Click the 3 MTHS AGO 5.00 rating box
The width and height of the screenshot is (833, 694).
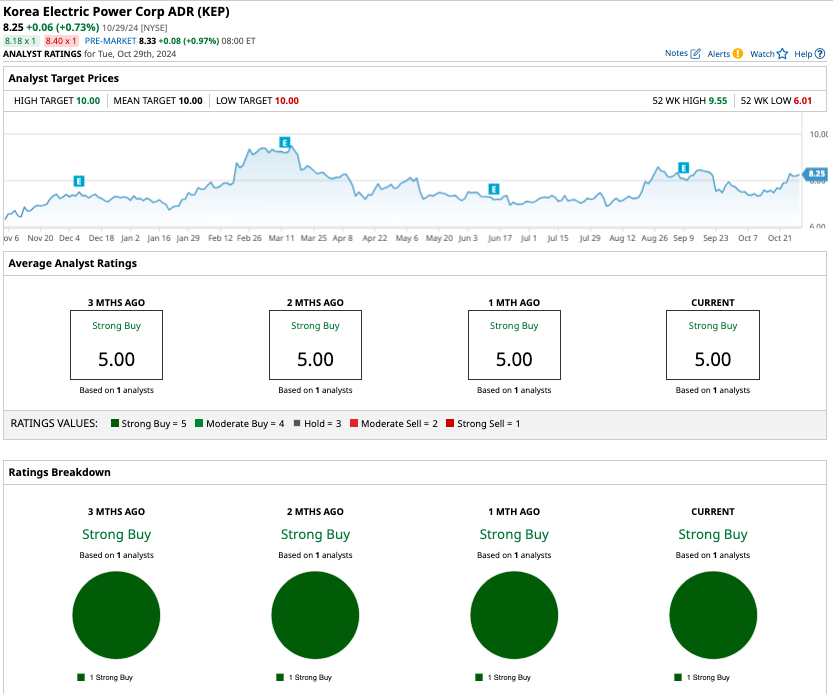click(116, 345)
